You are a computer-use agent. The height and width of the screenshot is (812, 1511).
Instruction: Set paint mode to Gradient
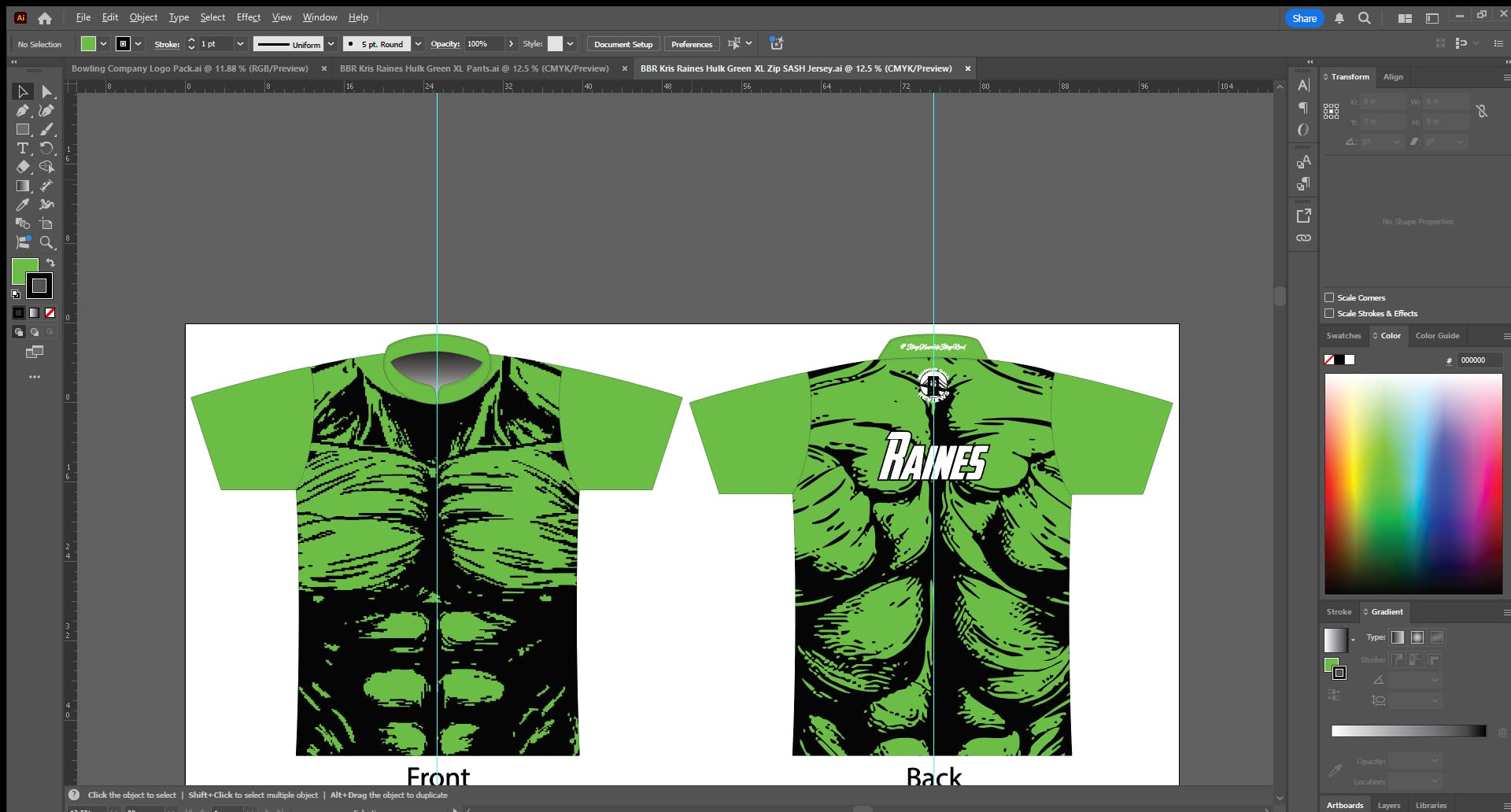point(34,313)
